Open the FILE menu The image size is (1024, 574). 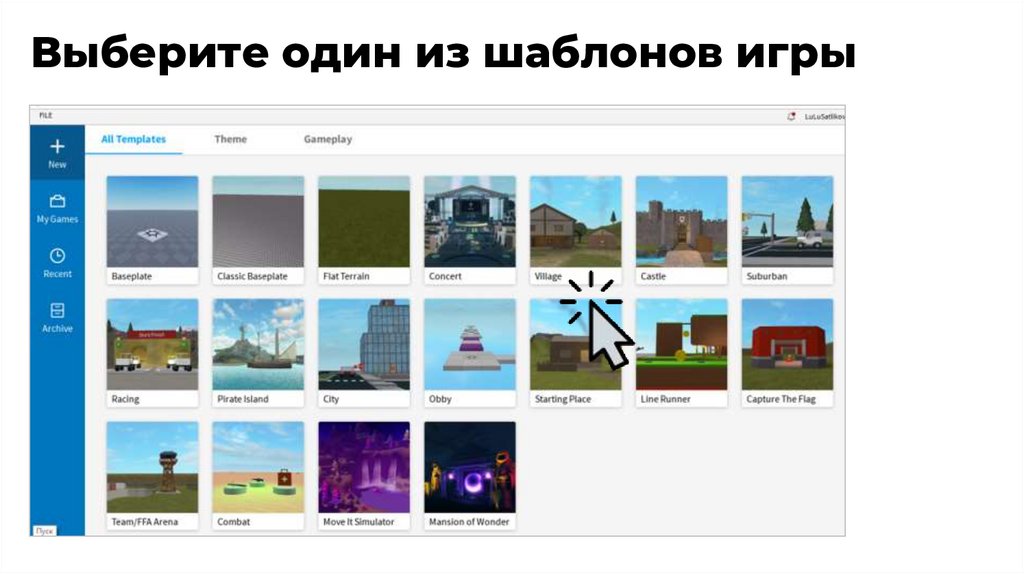click(x=46, y=116)
